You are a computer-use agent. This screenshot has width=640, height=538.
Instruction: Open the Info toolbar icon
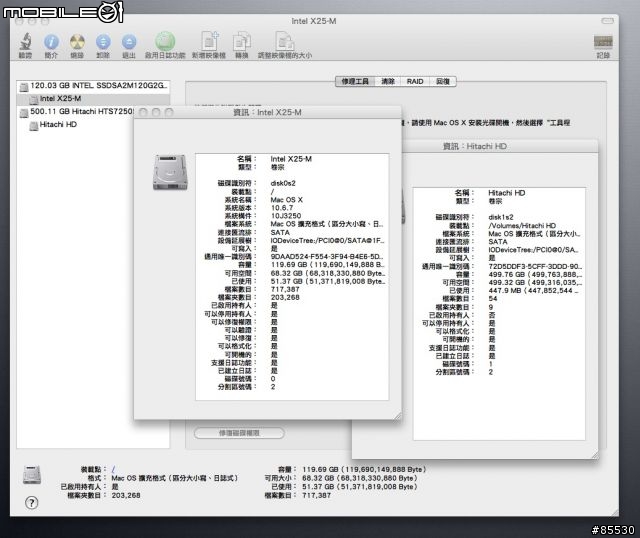pyautogui.click(x=51, y=42)
